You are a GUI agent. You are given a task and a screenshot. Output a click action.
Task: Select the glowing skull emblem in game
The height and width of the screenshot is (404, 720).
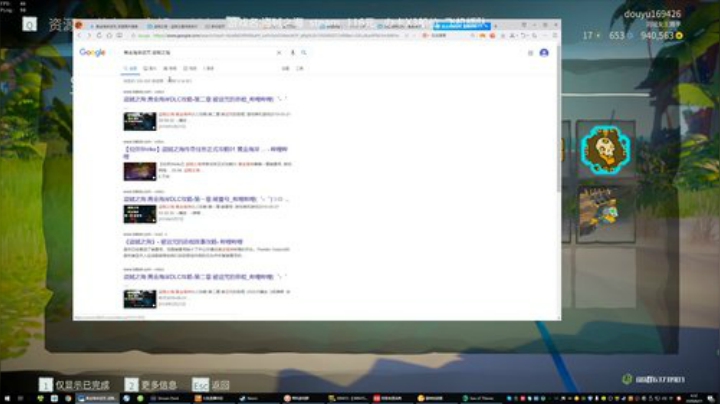[606, 150]
